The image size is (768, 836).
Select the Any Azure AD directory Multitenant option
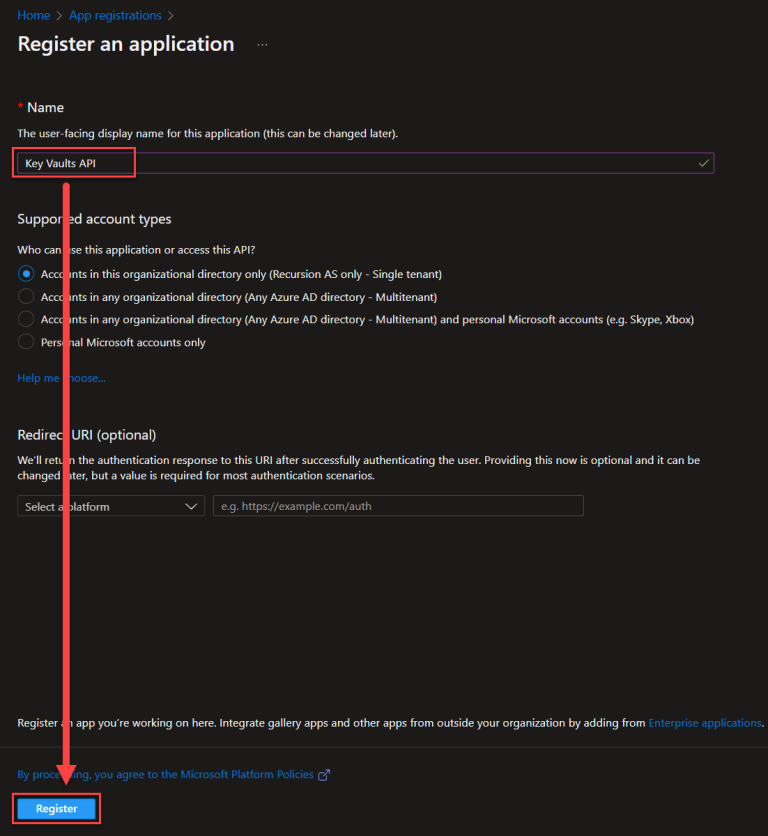(24, 296)
